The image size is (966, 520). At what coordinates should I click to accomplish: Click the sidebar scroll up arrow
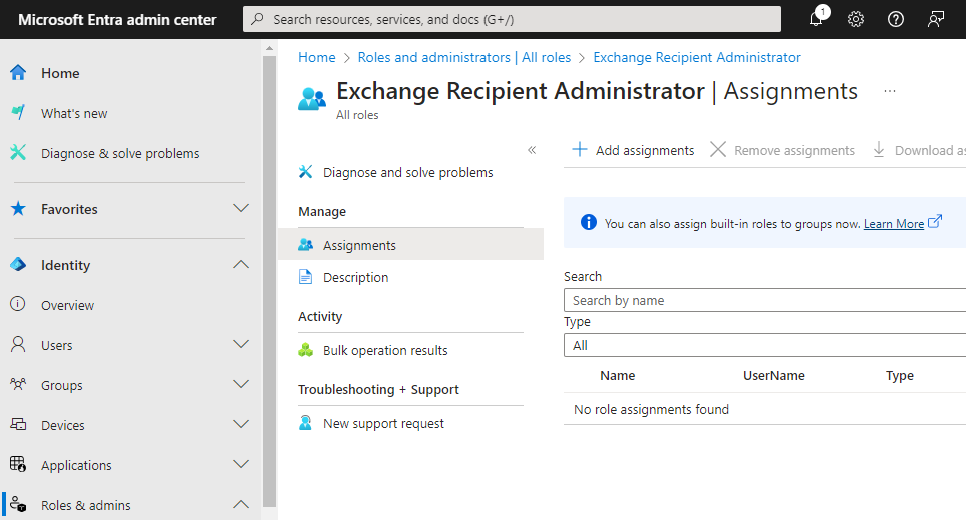coord(269,47)
